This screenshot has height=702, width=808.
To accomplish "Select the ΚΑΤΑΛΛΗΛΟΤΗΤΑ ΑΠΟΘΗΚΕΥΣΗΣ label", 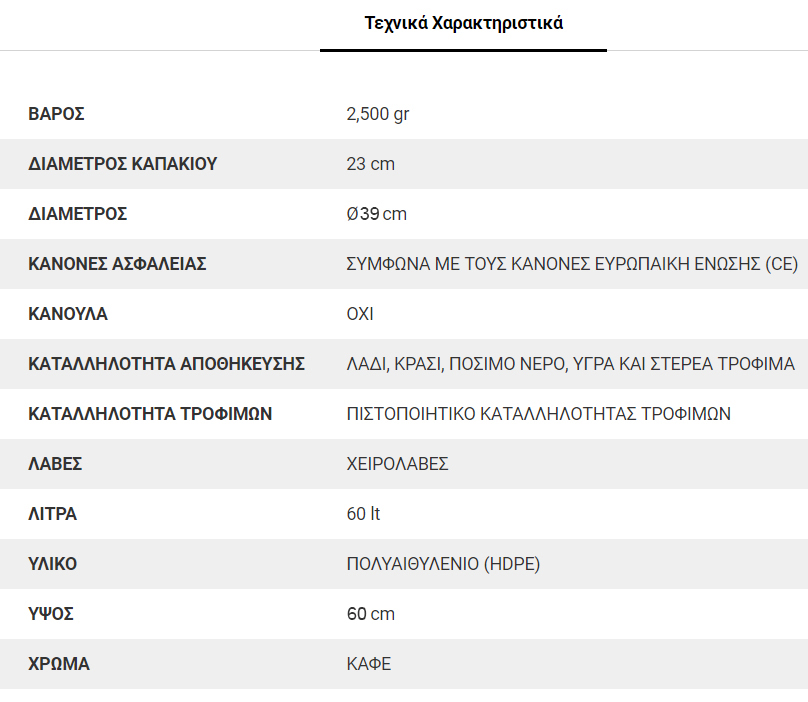I will (x=166, y=364).
